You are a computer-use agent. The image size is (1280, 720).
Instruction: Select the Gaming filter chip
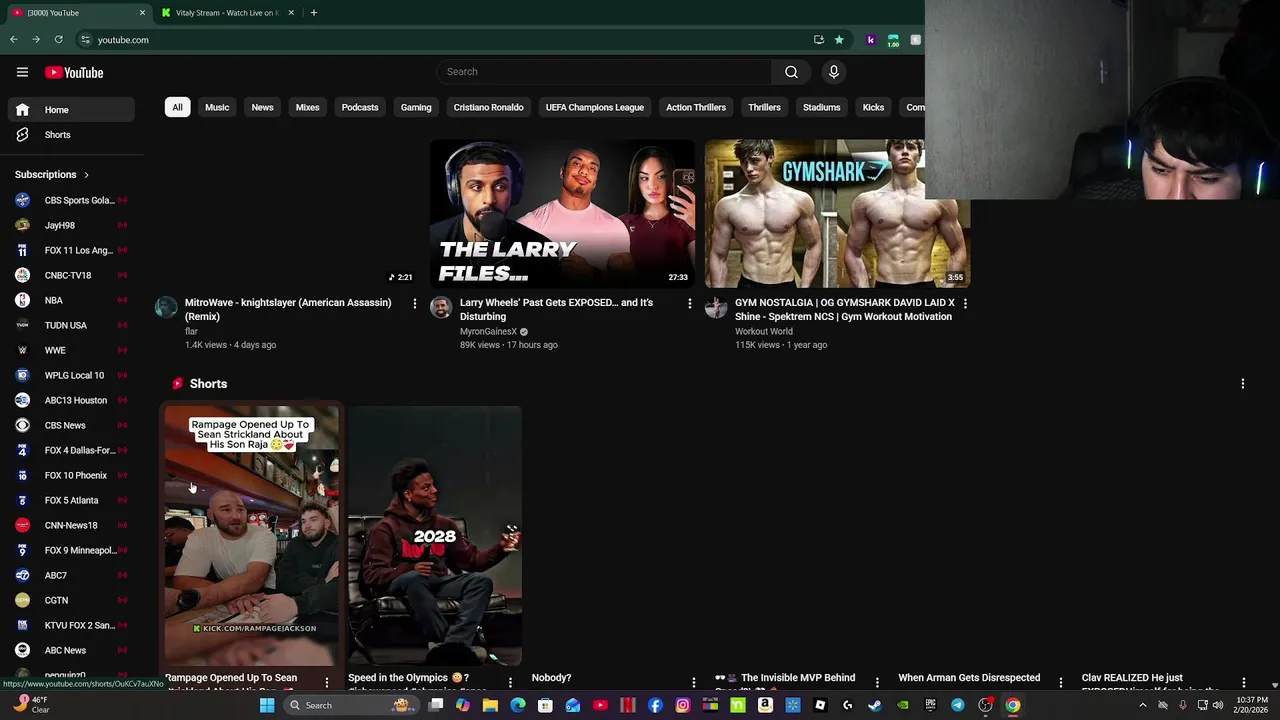[416, 107]
